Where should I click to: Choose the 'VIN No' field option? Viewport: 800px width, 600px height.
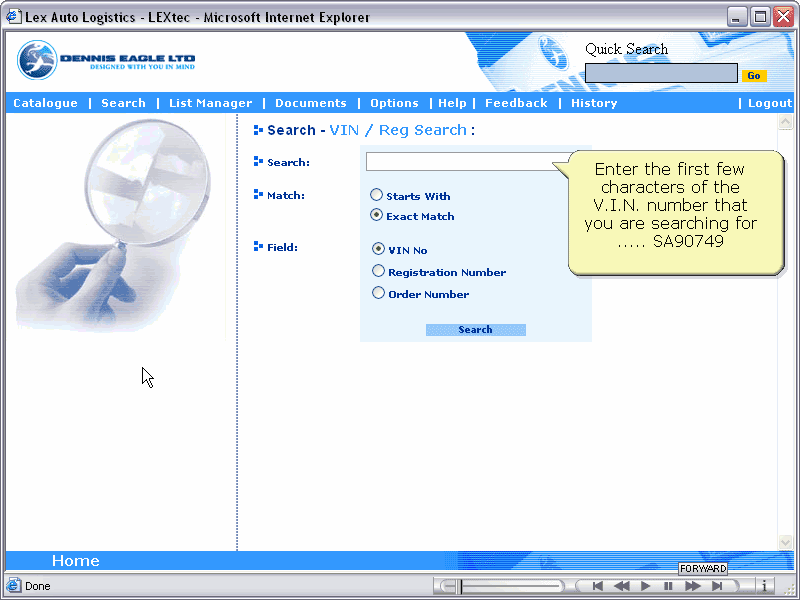pyautogui.click(x=378, y=248)
